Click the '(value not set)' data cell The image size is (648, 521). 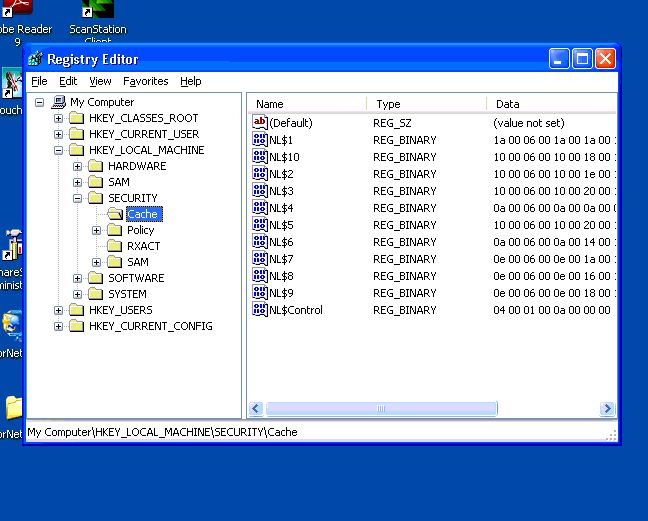click(529, 123)
